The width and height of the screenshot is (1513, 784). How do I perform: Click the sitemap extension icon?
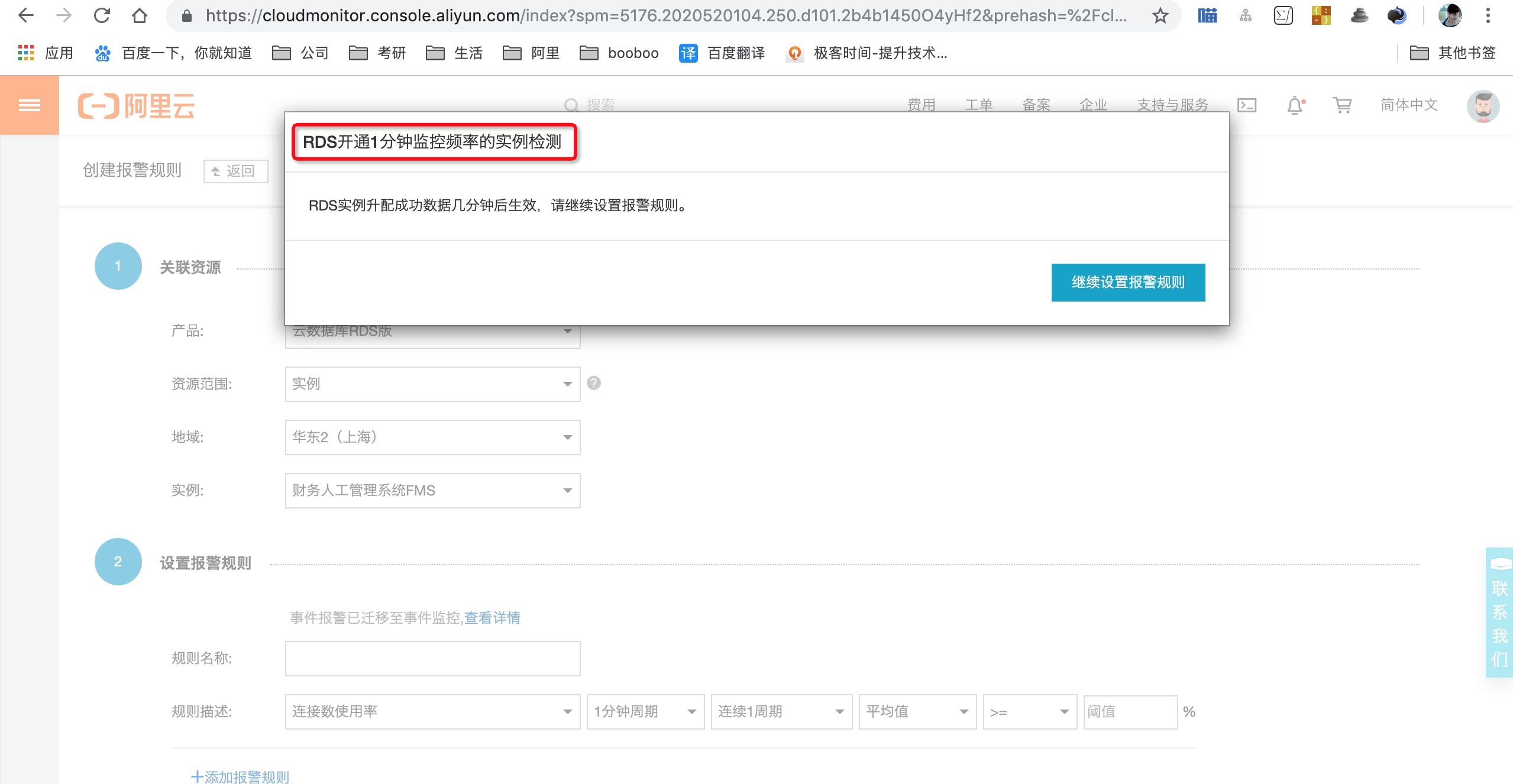(1246, 15)
